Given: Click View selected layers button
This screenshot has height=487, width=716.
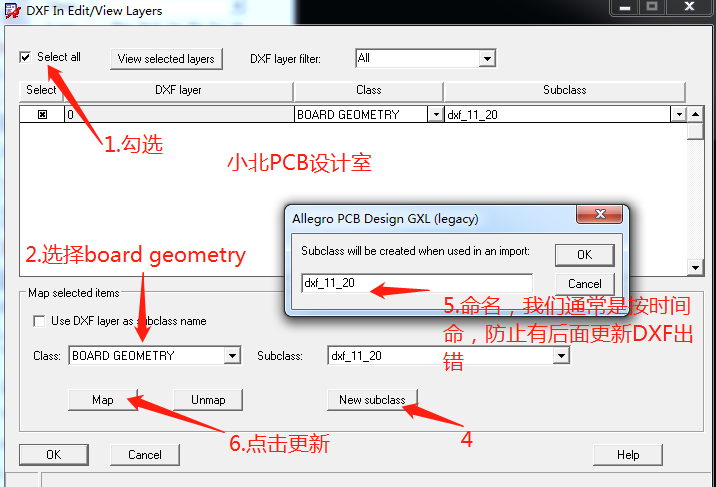Looking at the screenshot, I should click(166, 59).
